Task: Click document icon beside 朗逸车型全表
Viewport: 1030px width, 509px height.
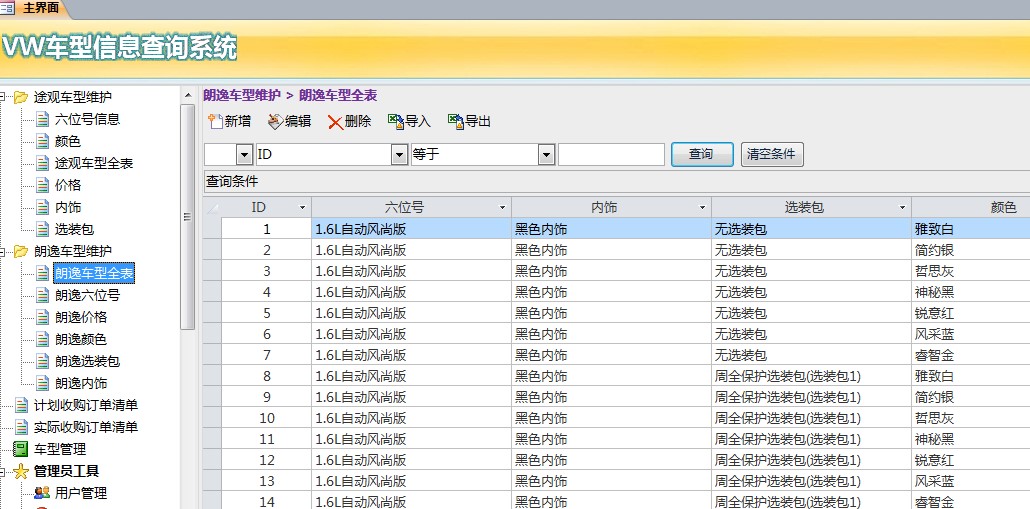Action: tap(43, 273)
